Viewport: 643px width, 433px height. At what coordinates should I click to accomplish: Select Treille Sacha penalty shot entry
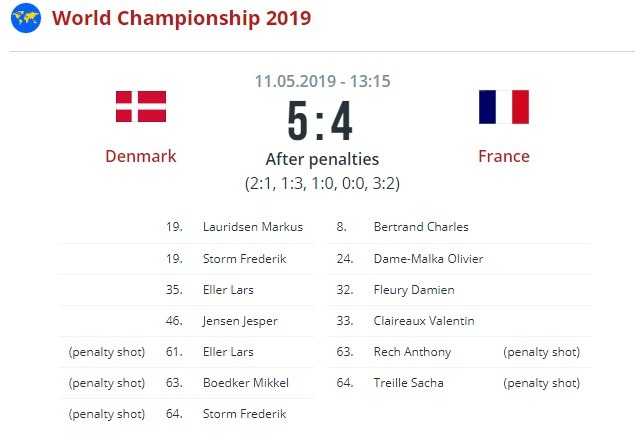coord(409,382)
